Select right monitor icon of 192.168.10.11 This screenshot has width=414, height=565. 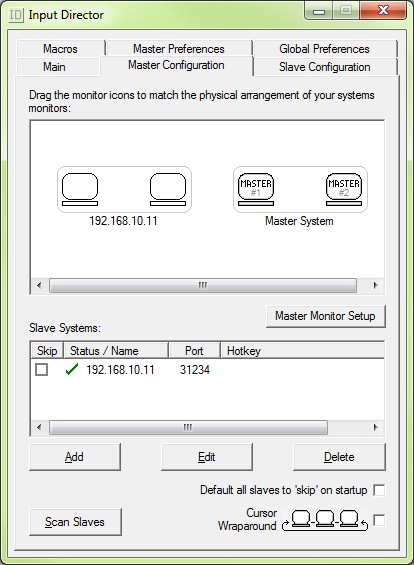(168, 190)
